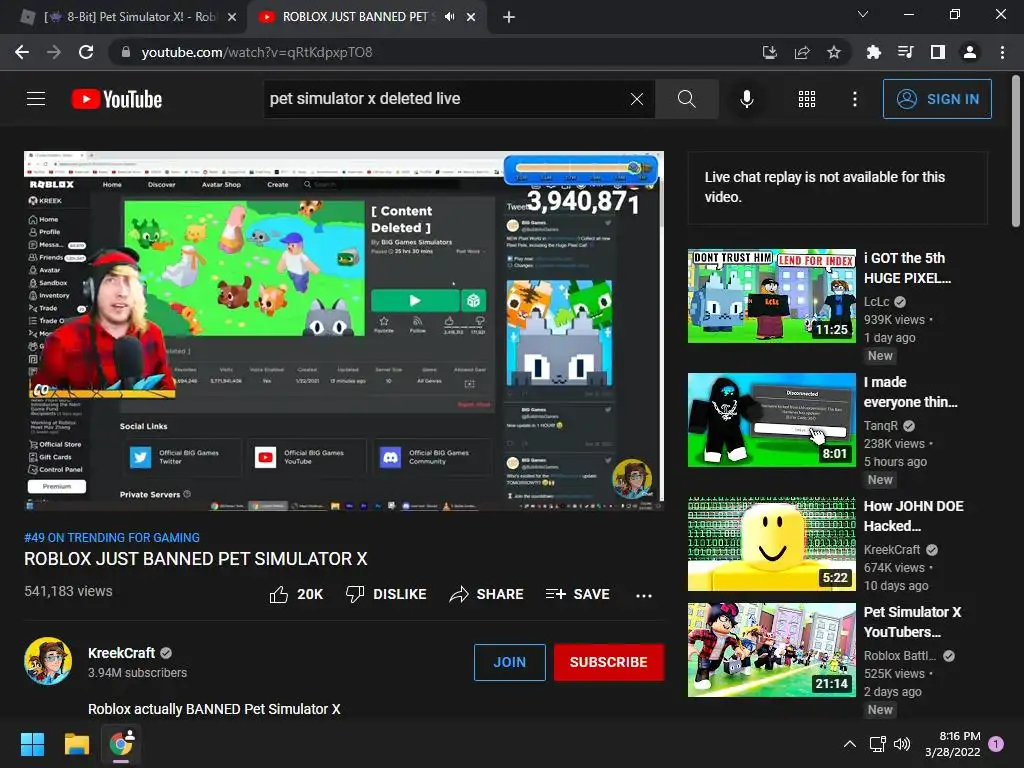1024x768 pixels.
Task: Show hidden system tray icons
Action: 850,744
